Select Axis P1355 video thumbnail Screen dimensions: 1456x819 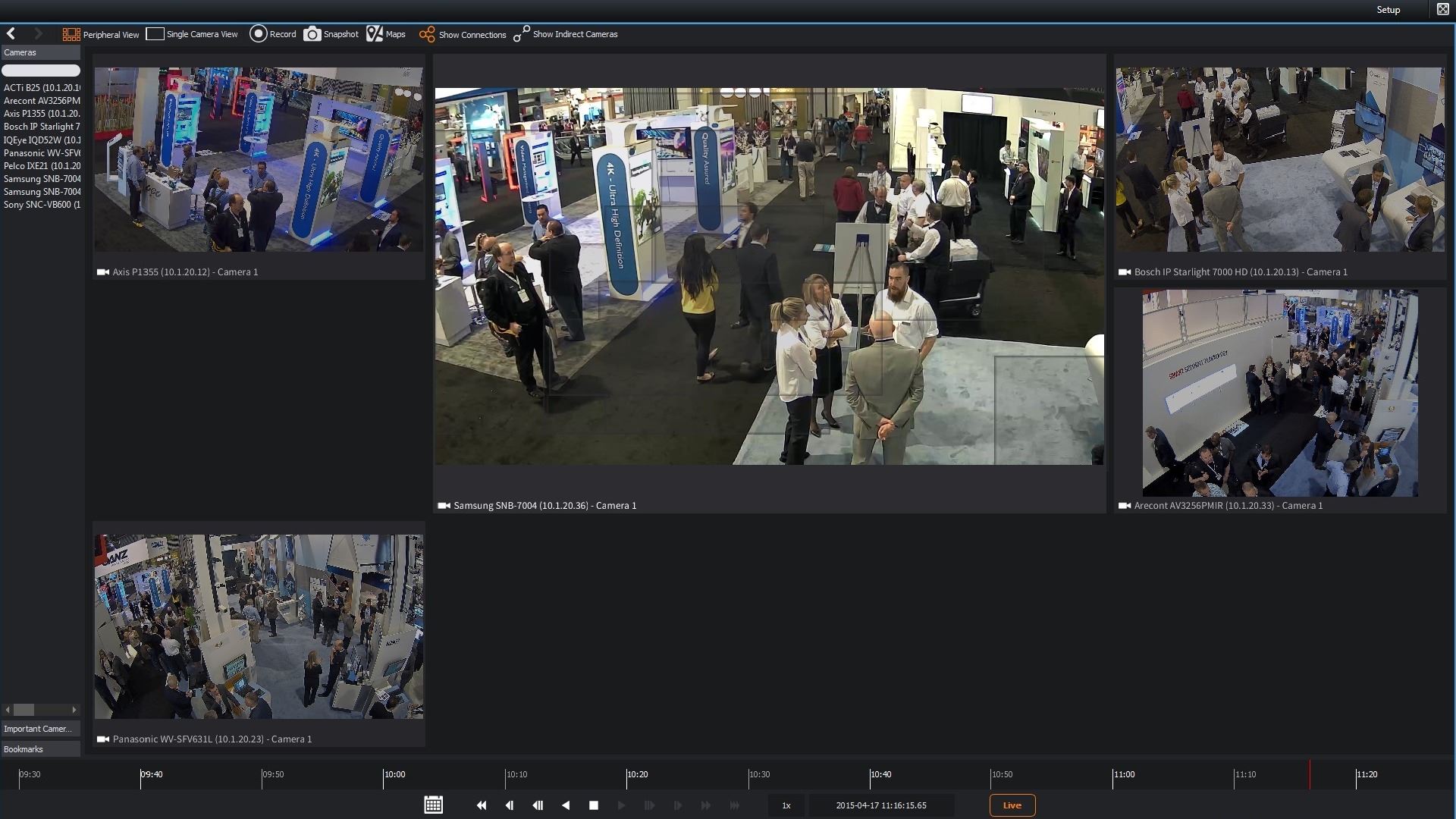pyautogui.click(x=259, y=159)
